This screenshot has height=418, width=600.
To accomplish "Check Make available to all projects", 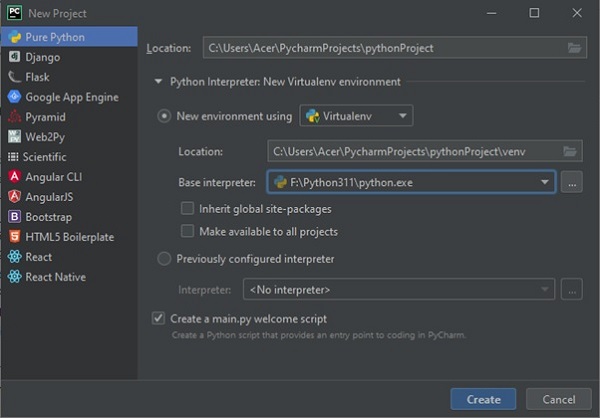I will (187, 231).
